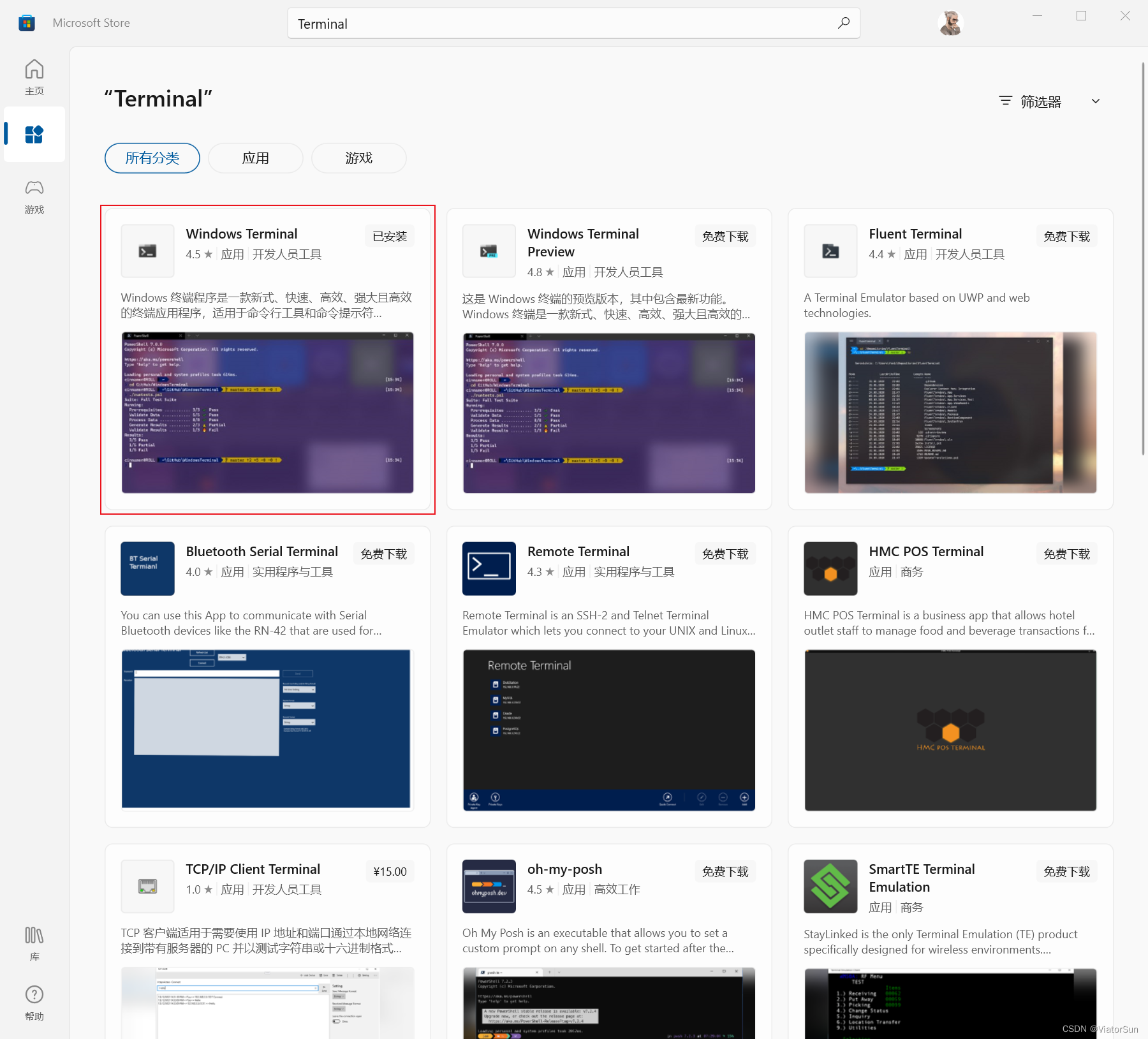Click the HMC POS Terminal title
This screenshot has height=1039, width=1148.
click(926, 552)
